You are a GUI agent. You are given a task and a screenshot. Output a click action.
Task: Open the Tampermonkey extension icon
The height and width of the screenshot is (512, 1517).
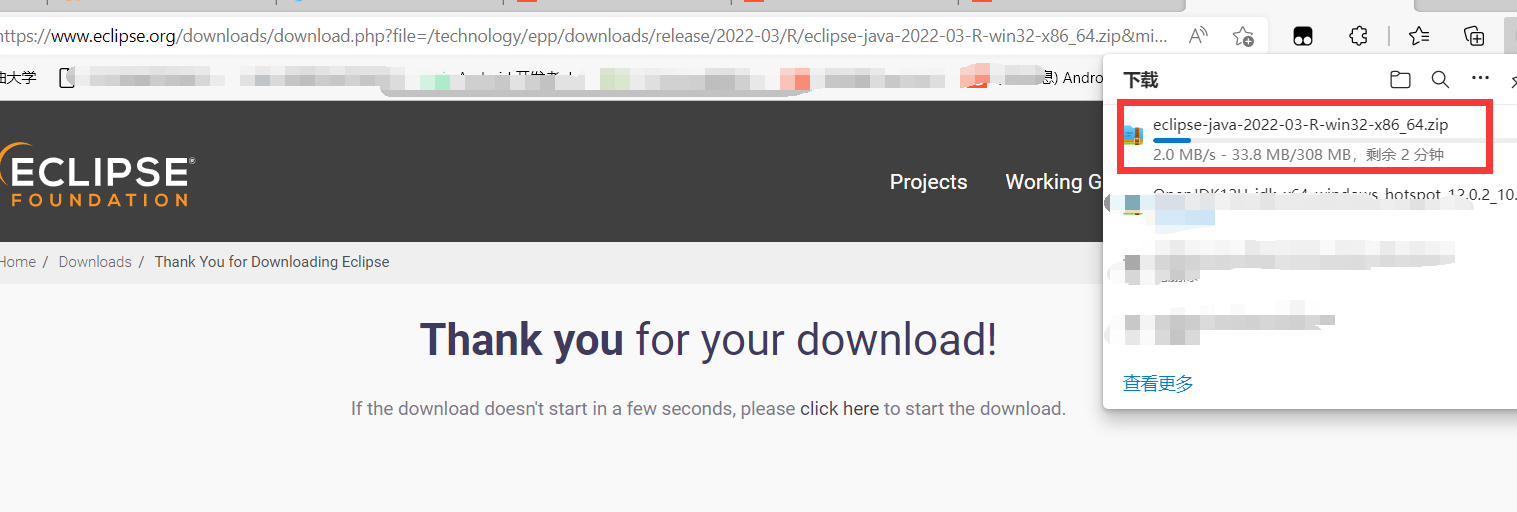click(1303, 37)
